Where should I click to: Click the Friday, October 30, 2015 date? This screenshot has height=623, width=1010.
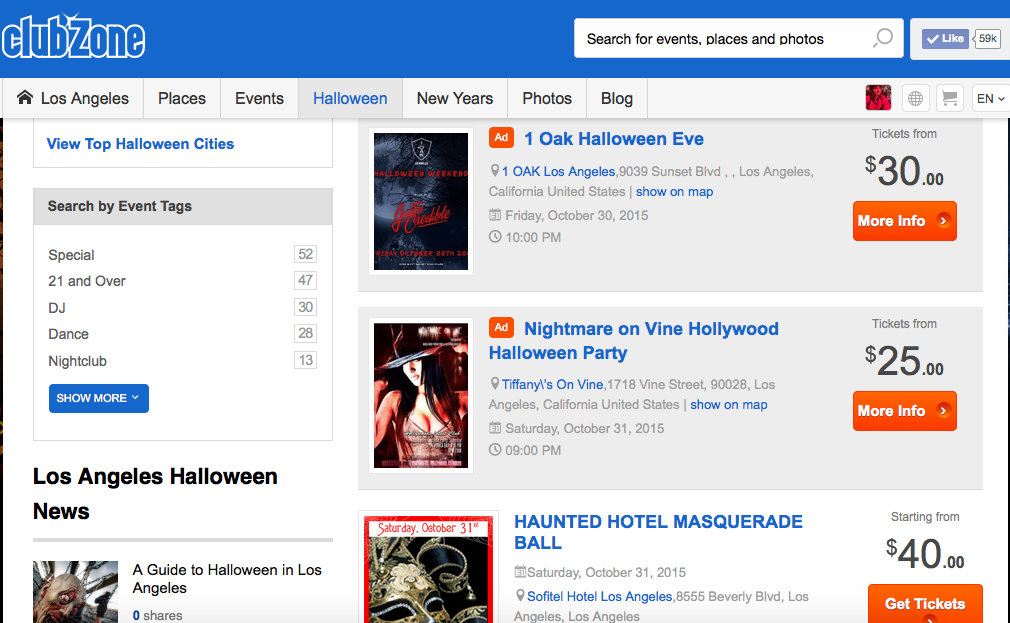coord(576,215)
